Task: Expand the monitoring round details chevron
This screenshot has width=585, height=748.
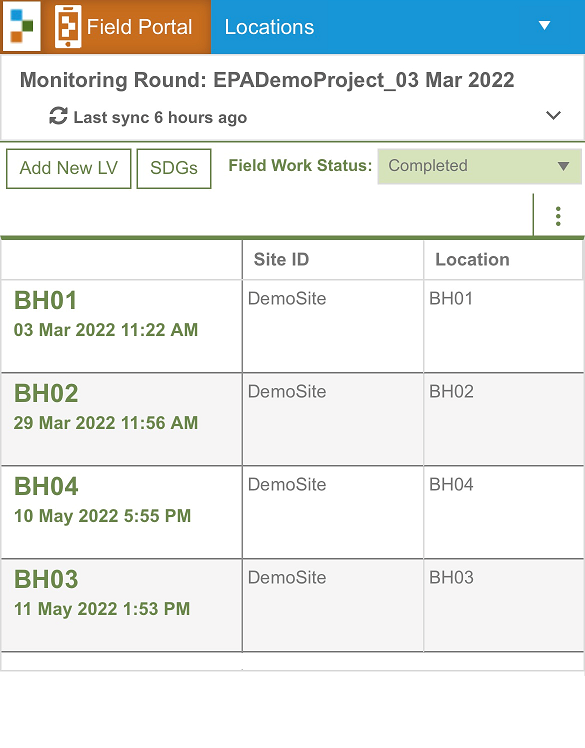Action: coord(553,115)
